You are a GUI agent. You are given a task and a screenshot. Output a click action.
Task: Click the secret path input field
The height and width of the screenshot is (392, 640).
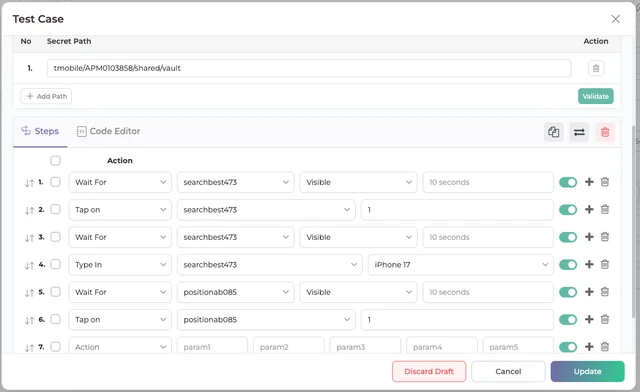click(309, 68)
